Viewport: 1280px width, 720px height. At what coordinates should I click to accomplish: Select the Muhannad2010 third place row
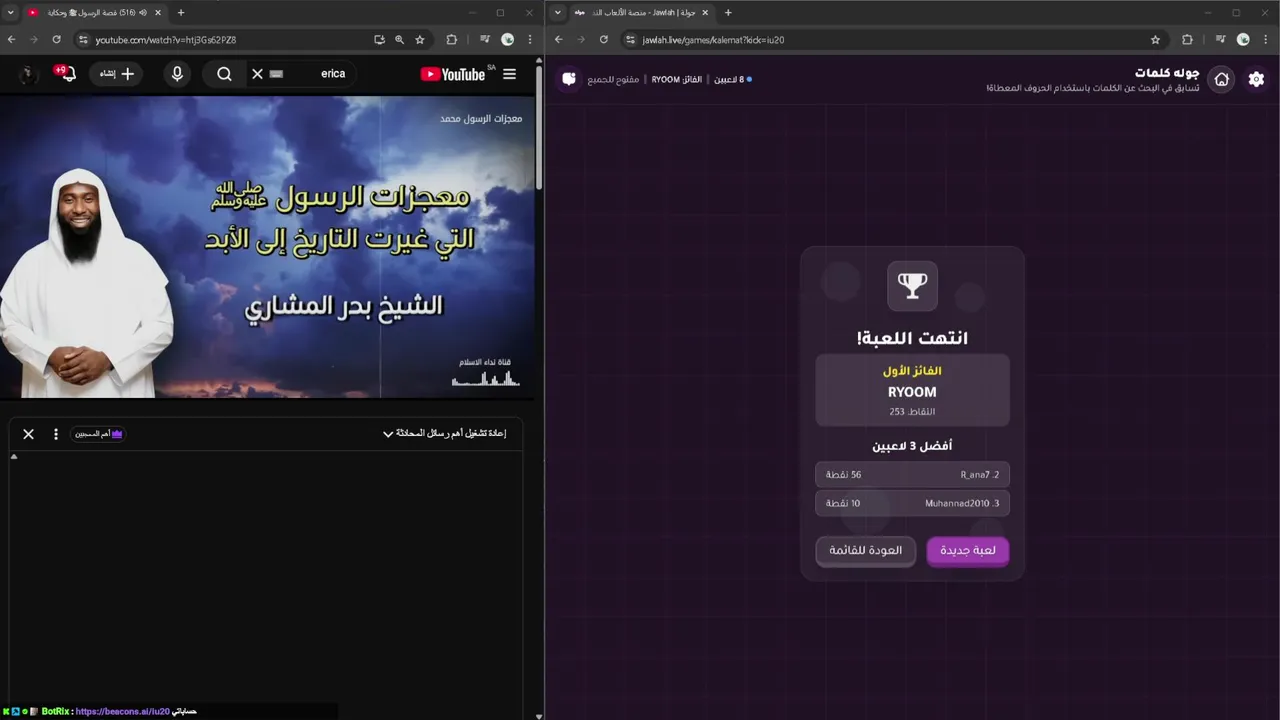coord(912,503)
